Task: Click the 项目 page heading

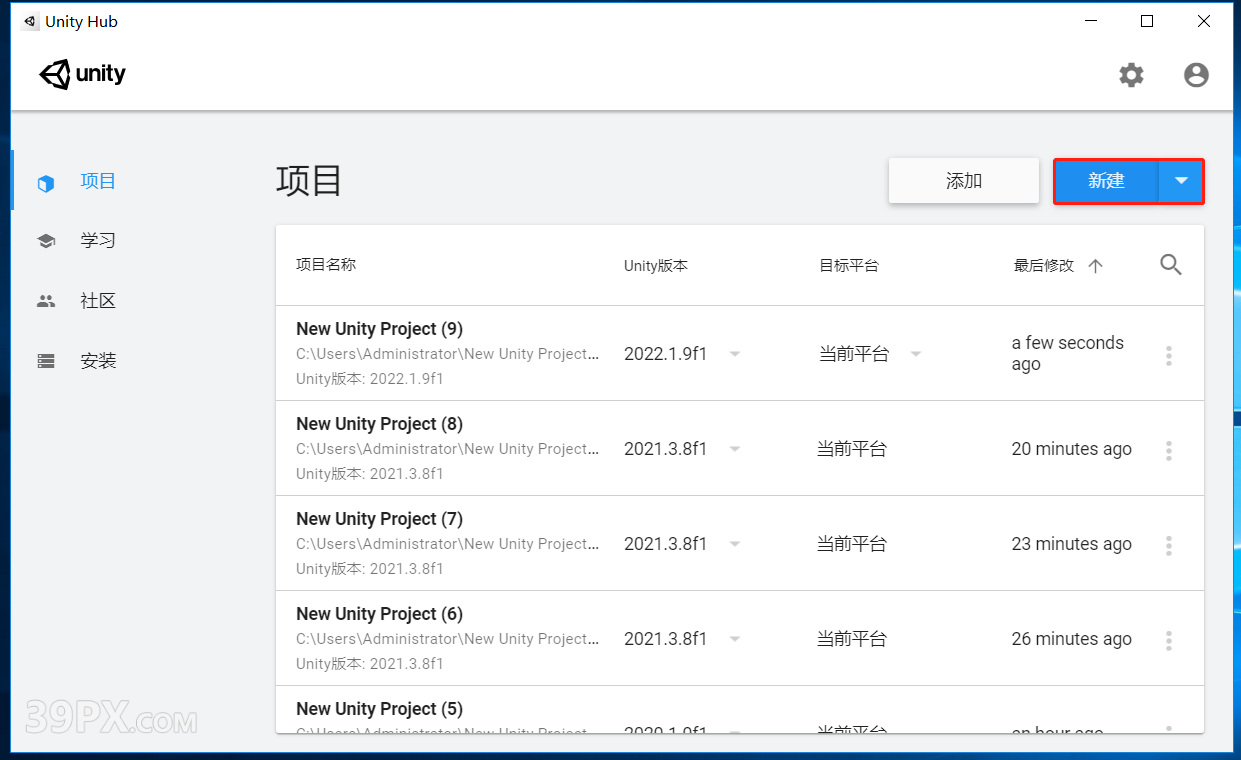Action: coord(309,181)
